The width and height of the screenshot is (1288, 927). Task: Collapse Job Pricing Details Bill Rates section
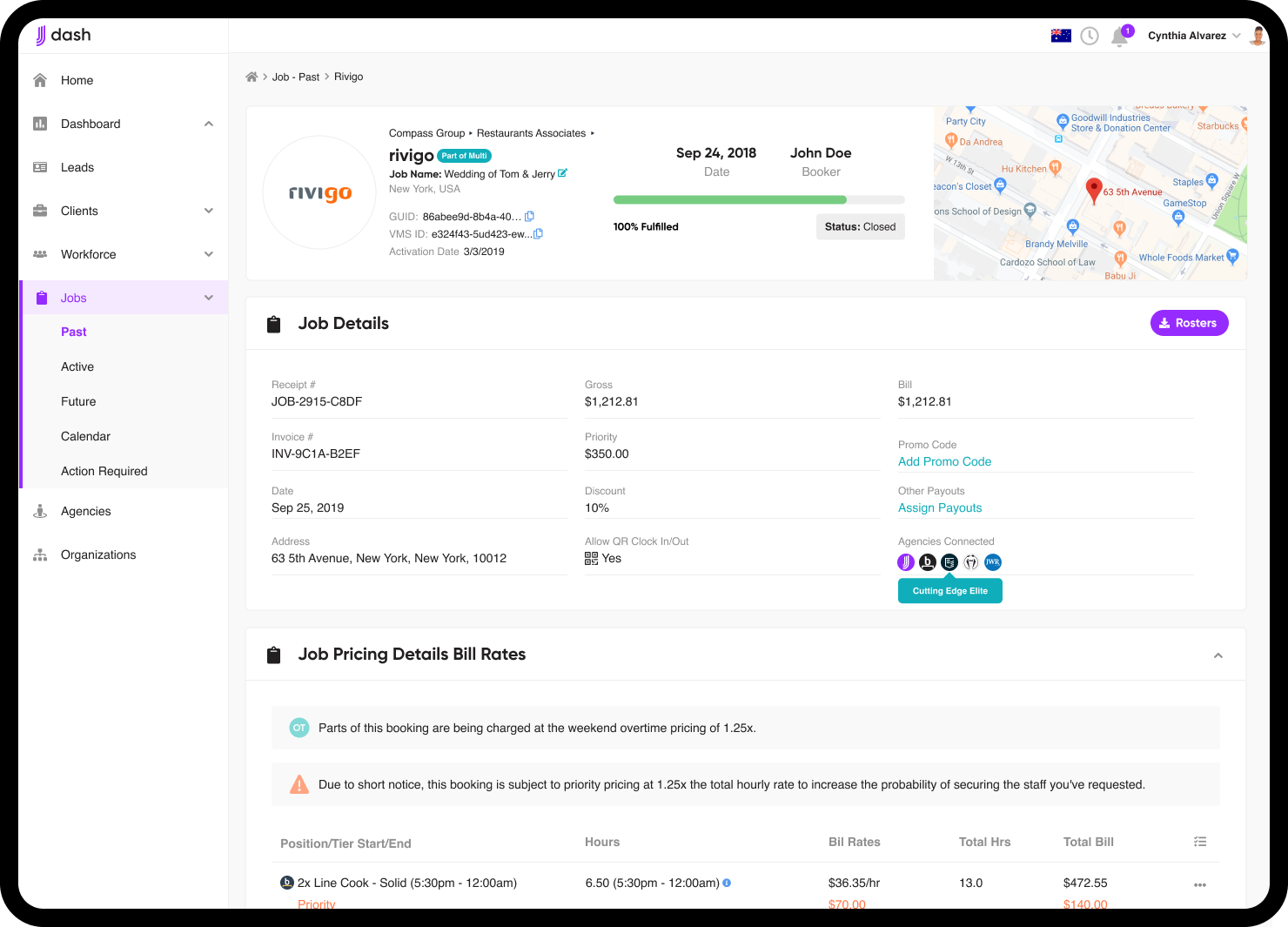tap(1218, 655)
